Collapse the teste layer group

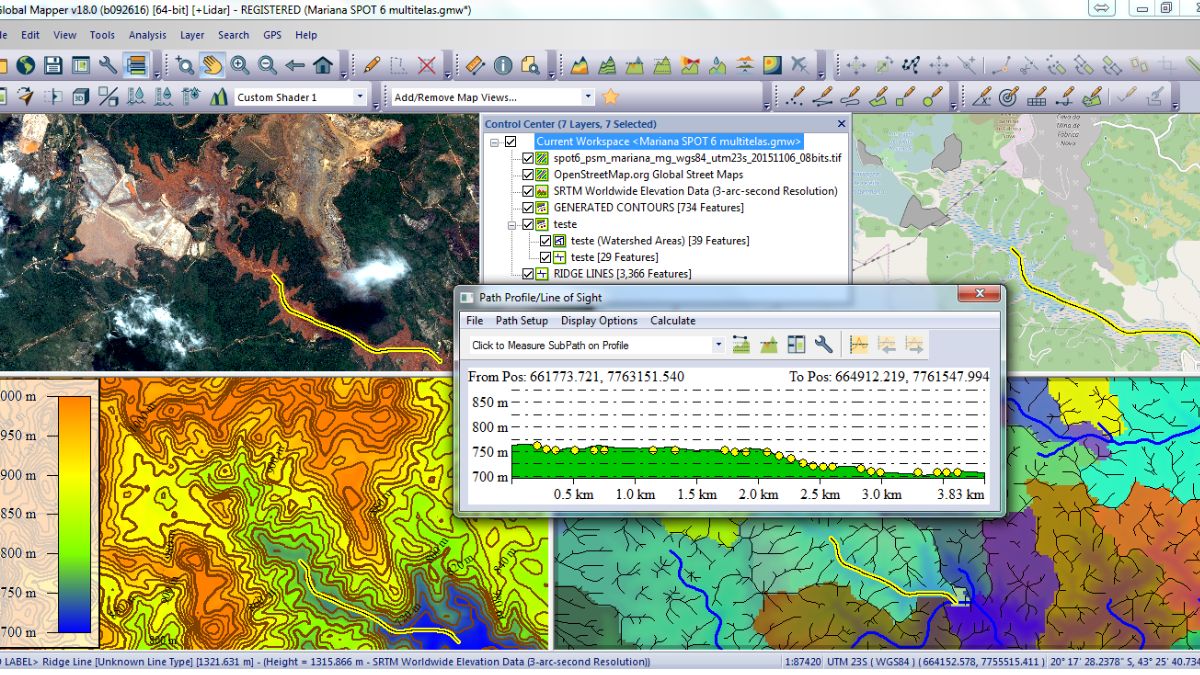[x=511, y=224]
